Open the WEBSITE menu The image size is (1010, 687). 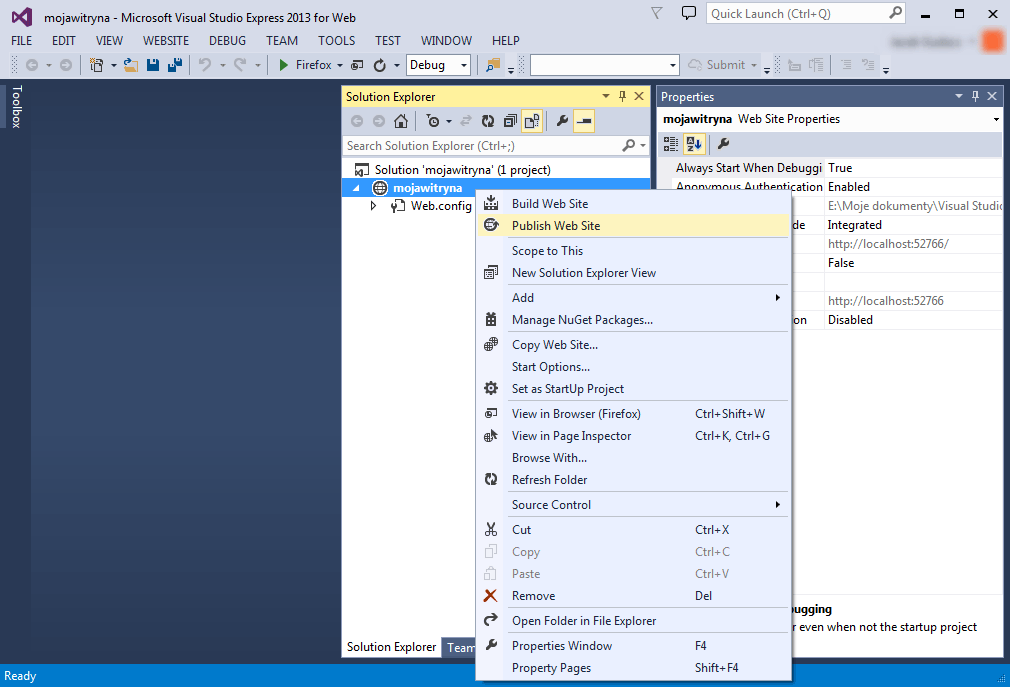[166, 41]
